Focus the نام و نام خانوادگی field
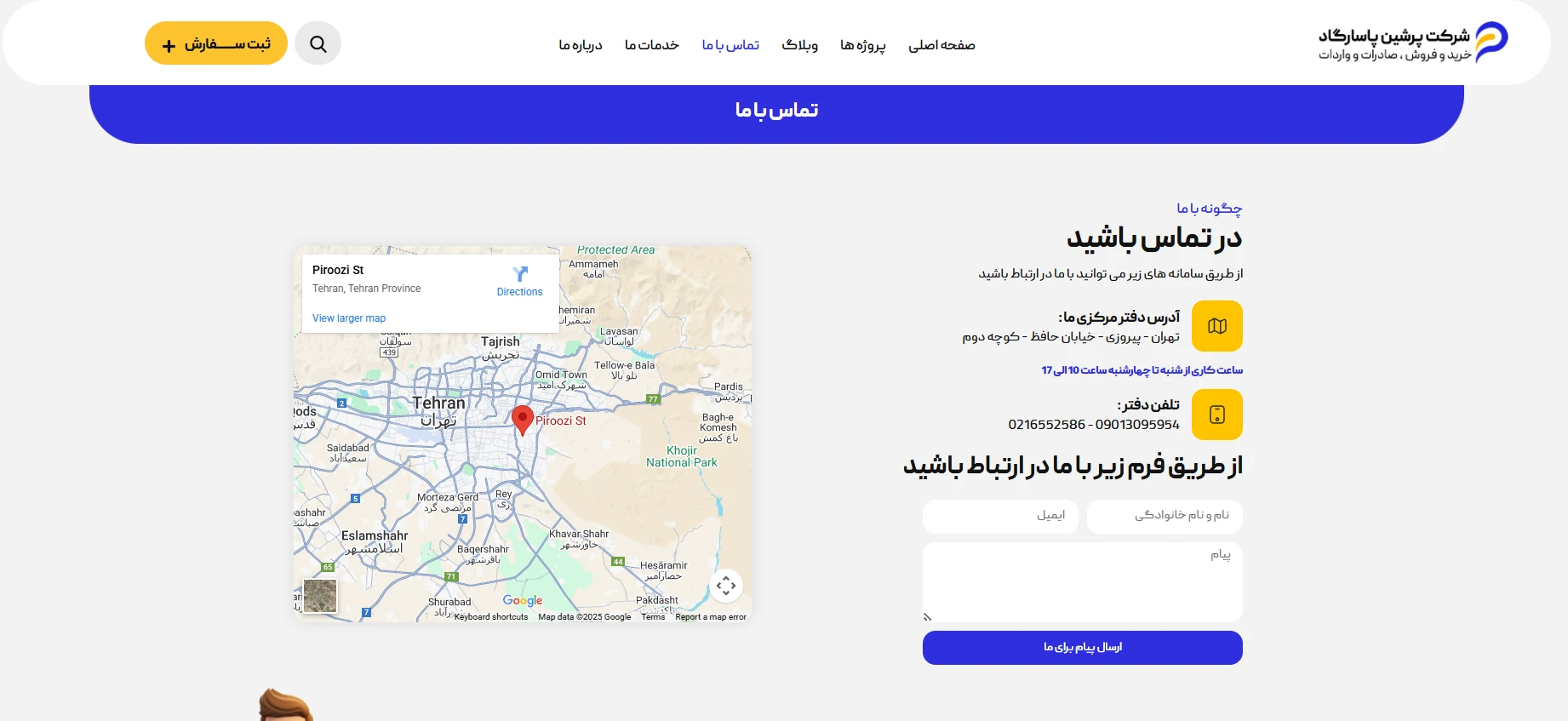 tap(1164, 516)
